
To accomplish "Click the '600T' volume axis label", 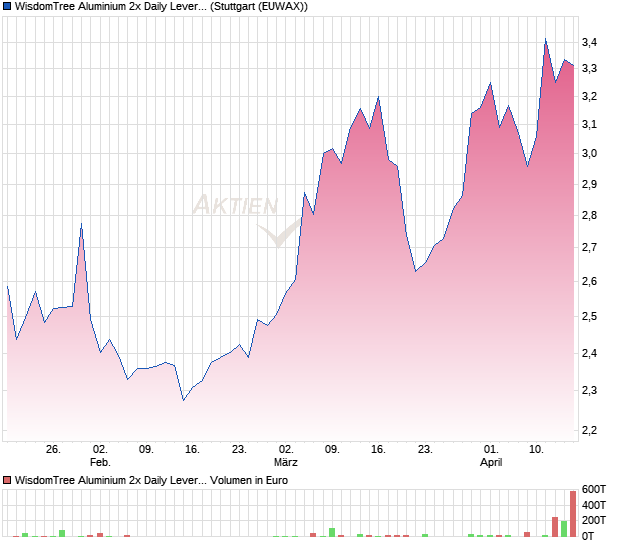I will pyautogui.click(x=594, y=489).
